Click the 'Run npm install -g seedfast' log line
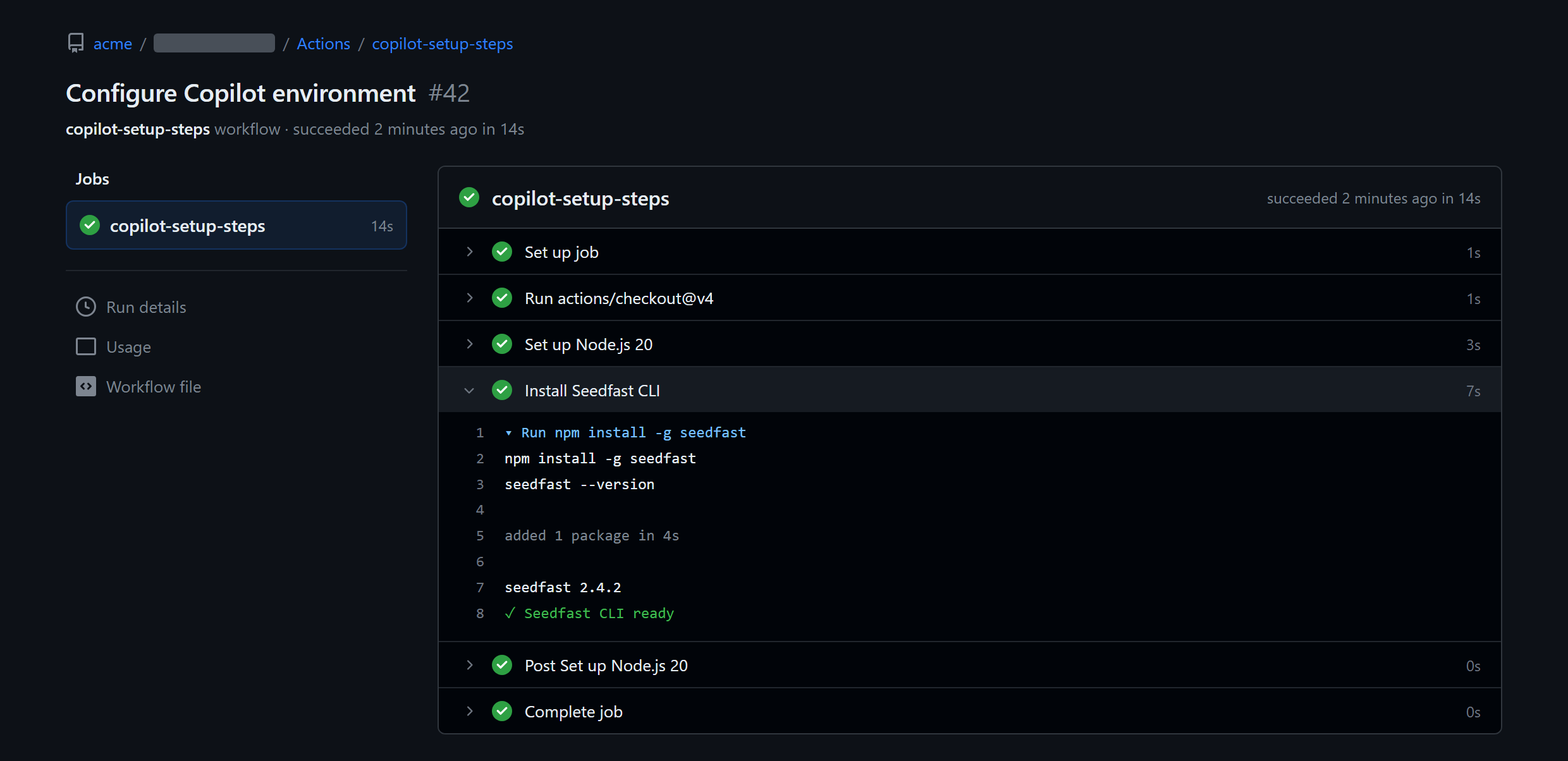Image resolution: width=1568 pixels, height=761 pixels. 633,433
